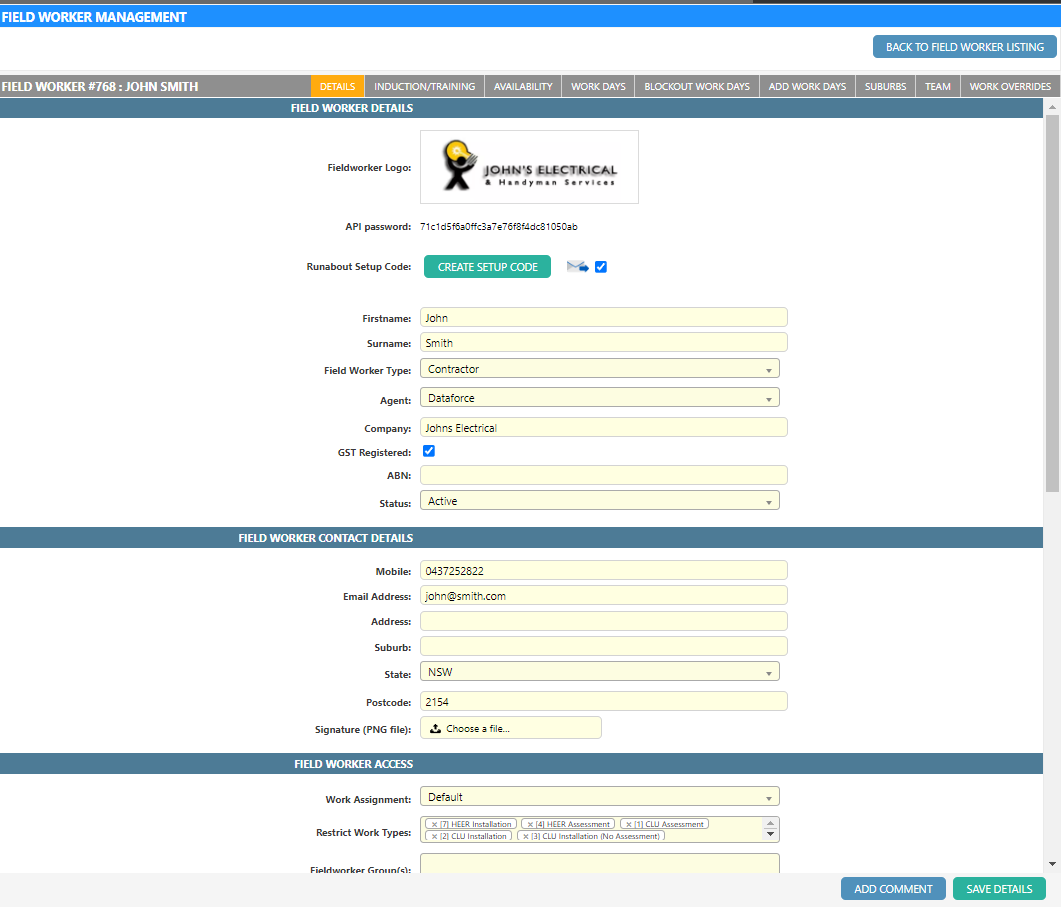Screen dimensions: 1061x907
Task: Remove the [2] CLU Installation tag
Action: pyautogui.click(x=434, y=836)
